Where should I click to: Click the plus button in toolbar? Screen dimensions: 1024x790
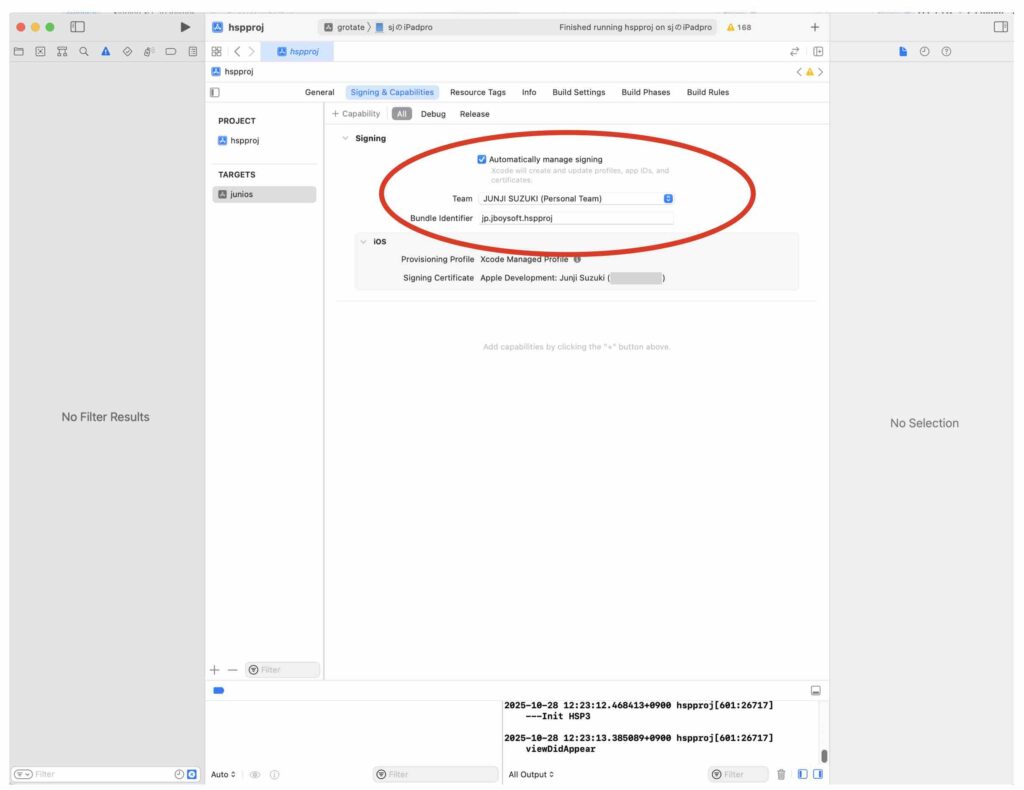(x=814, y=27)
